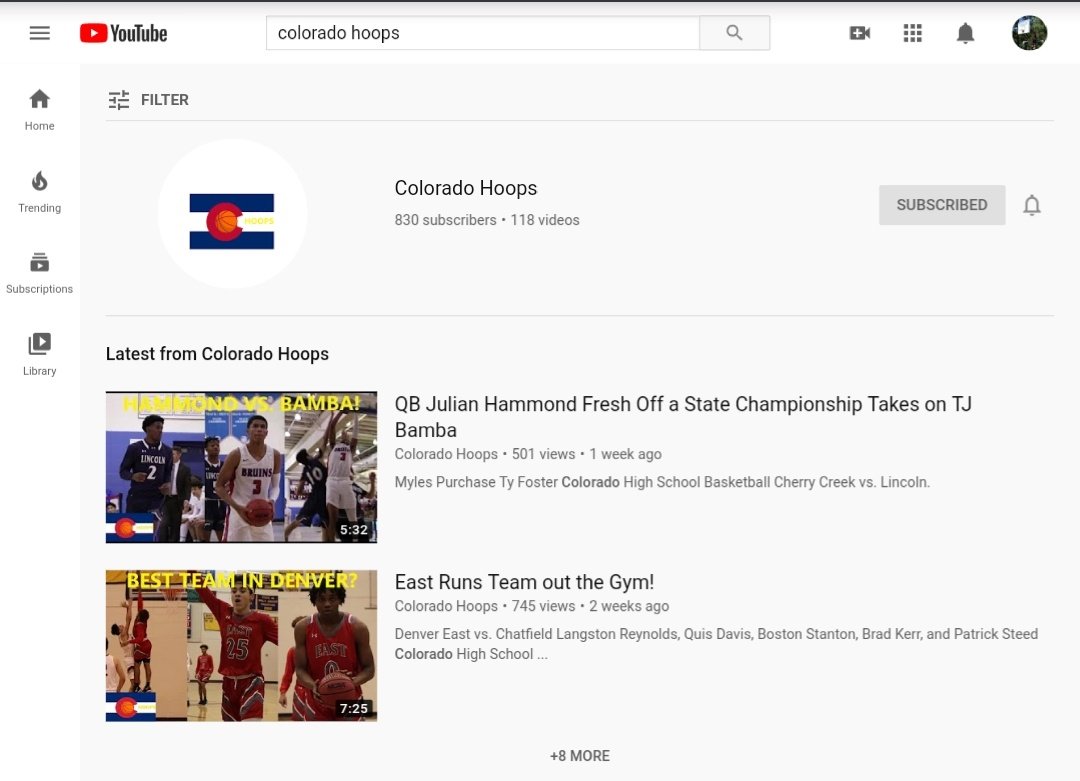The width and height of the screenshot is (1080, 781).
Task: Open the YouTube apps grid icon
Action: tap(913, 33)
